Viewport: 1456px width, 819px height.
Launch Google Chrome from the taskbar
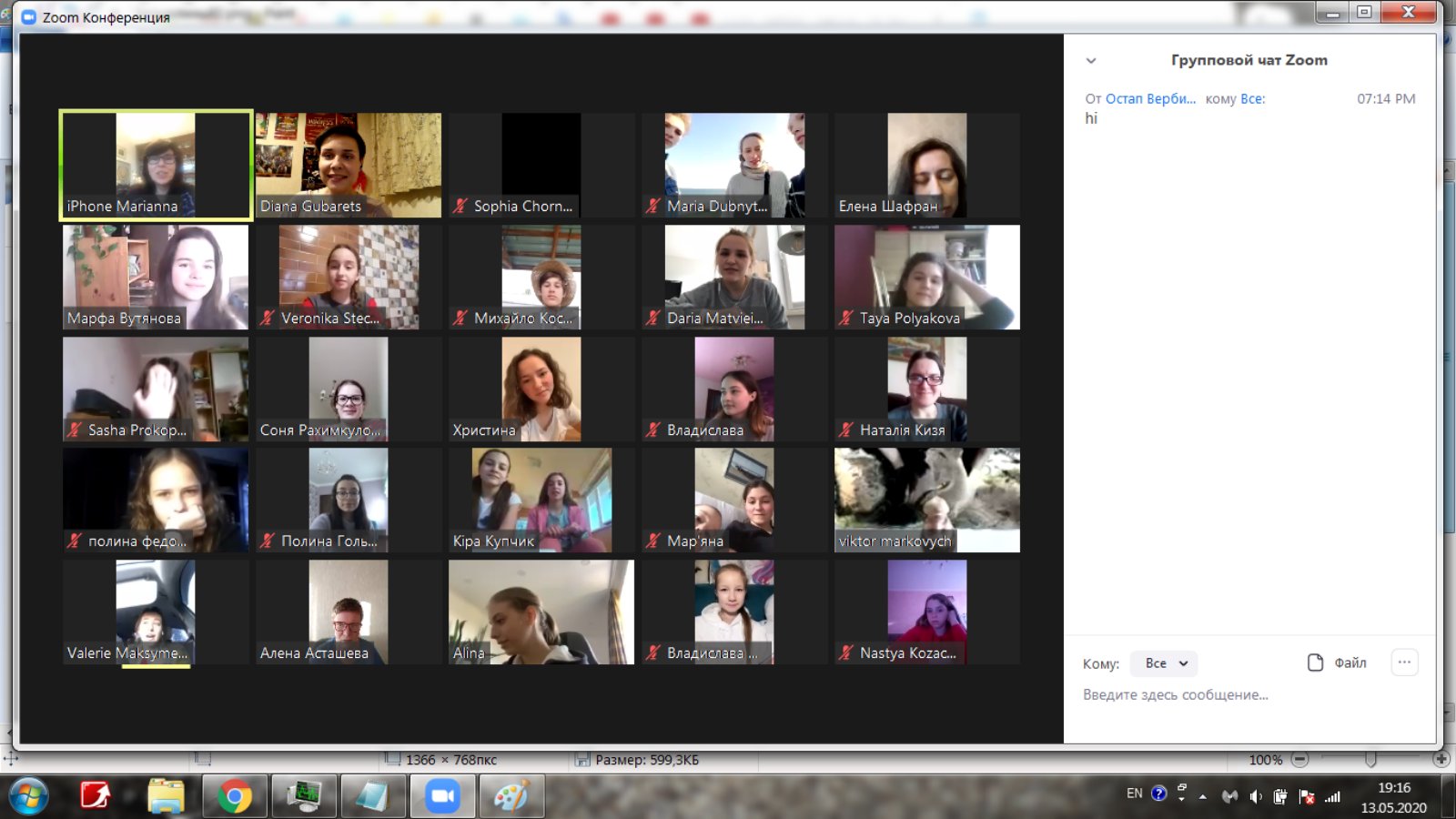pyautogui.click(x=235, y=796)
